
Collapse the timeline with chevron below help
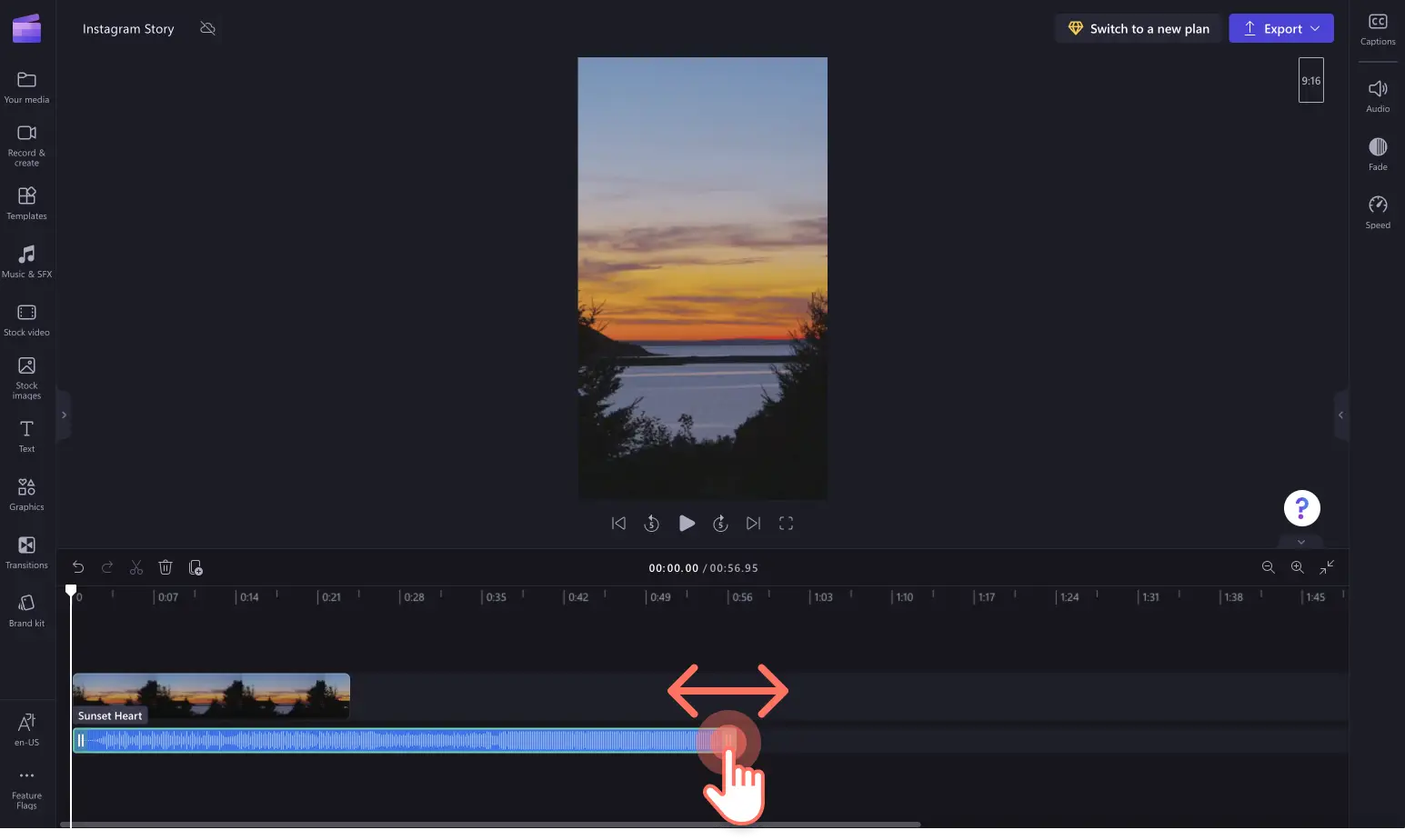click(1301, 542)
